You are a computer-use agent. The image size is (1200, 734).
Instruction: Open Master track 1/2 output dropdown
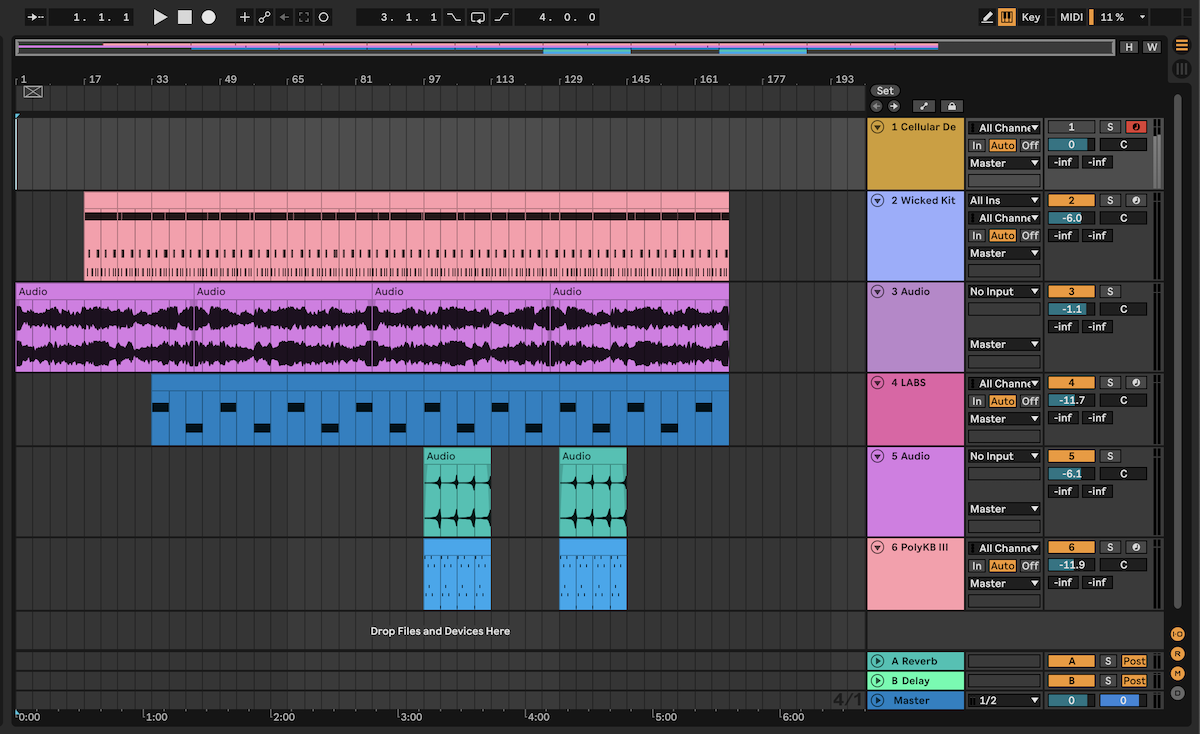pyautogui.click(x=1004, y=700)
